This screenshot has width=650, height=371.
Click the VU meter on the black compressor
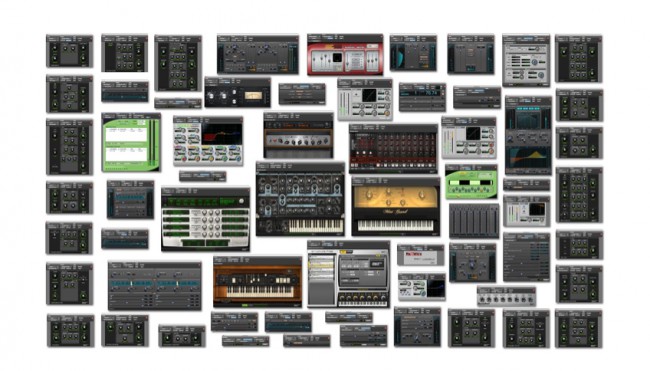point(253,96)
